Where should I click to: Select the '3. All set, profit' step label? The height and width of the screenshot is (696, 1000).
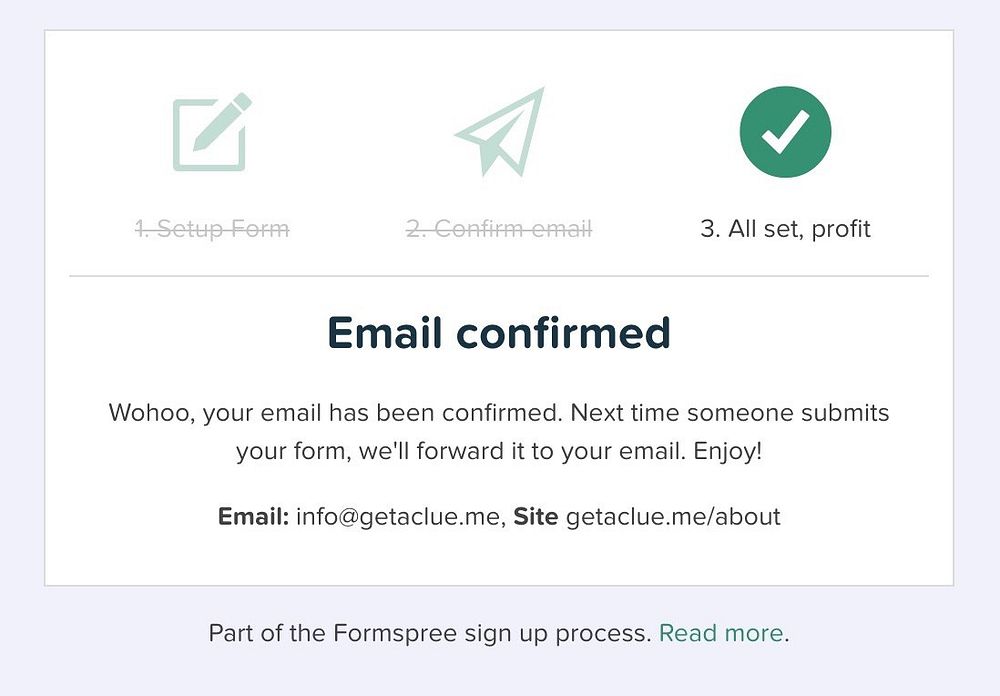click(785, 229)
